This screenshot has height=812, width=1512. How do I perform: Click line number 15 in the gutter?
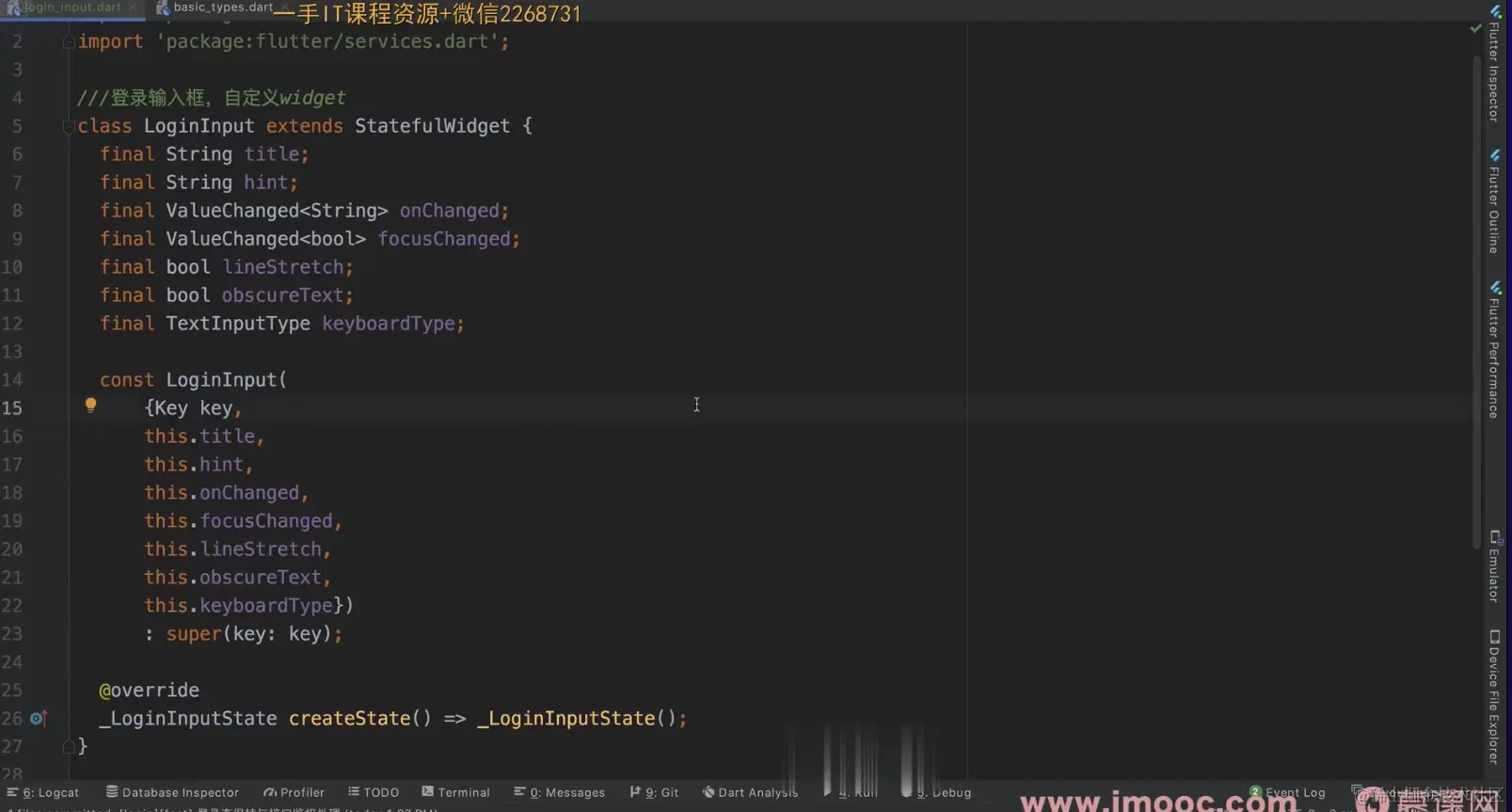click(12, 408)
